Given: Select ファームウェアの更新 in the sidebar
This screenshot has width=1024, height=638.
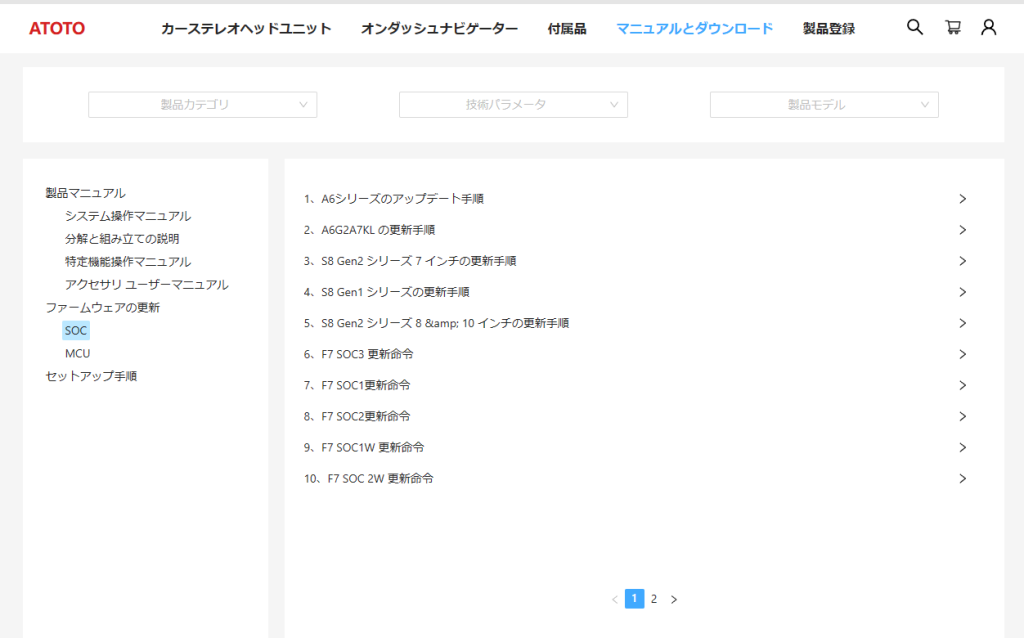Looking at the screenshot, I should pos(103,308).
